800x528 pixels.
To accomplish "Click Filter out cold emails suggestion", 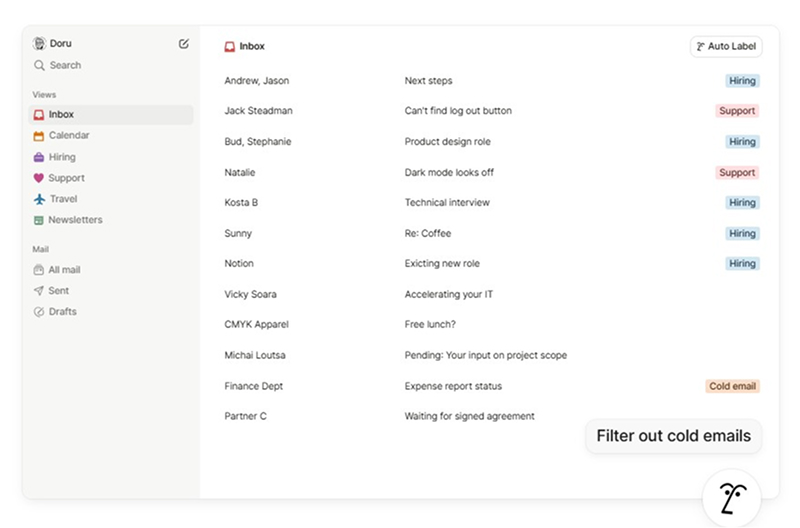I will coord(673,436).
